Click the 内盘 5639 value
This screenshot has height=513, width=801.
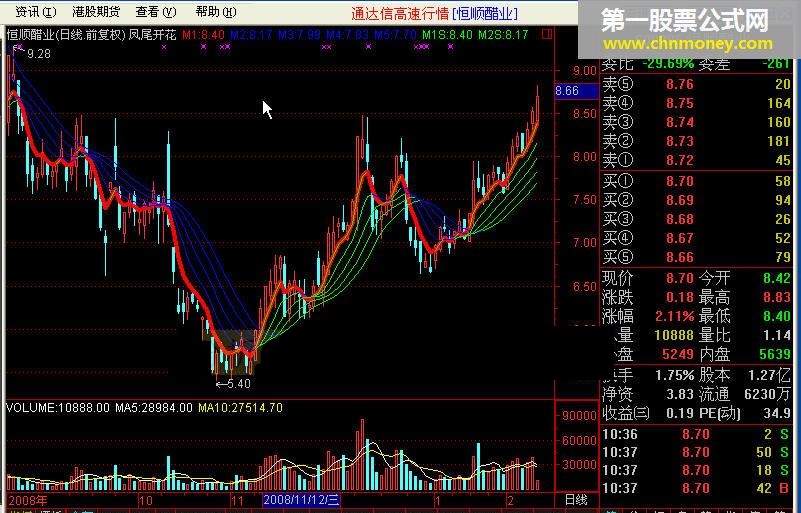[x=775, y=354]
